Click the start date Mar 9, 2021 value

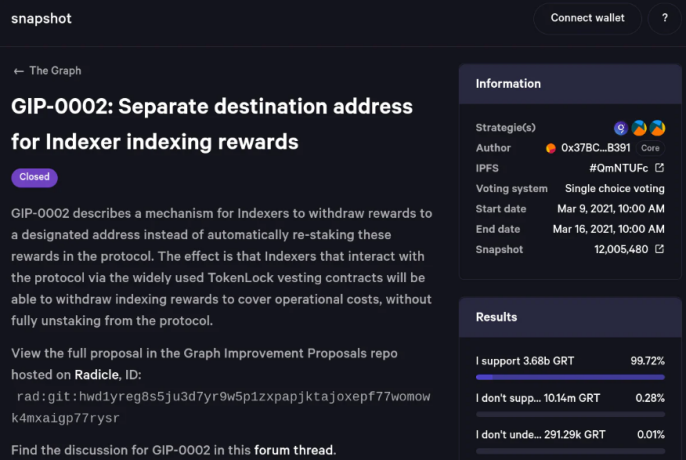[x=611, y=209]
